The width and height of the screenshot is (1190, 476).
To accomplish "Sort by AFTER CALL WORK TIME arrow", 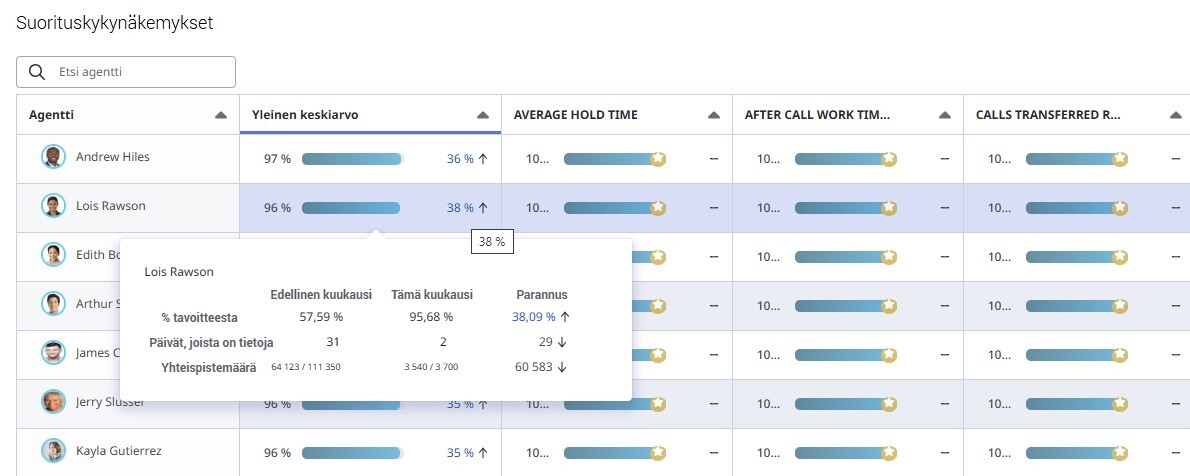I will tap(944, 115).
